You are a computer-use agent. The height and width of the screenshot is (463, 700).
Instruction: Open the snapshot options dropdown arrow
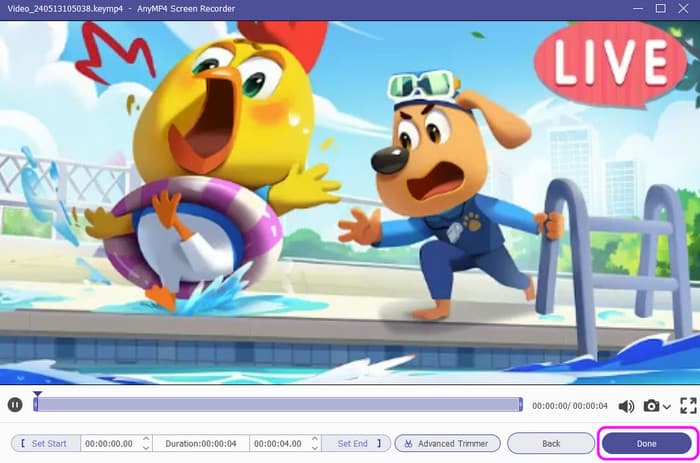point(667,406)
